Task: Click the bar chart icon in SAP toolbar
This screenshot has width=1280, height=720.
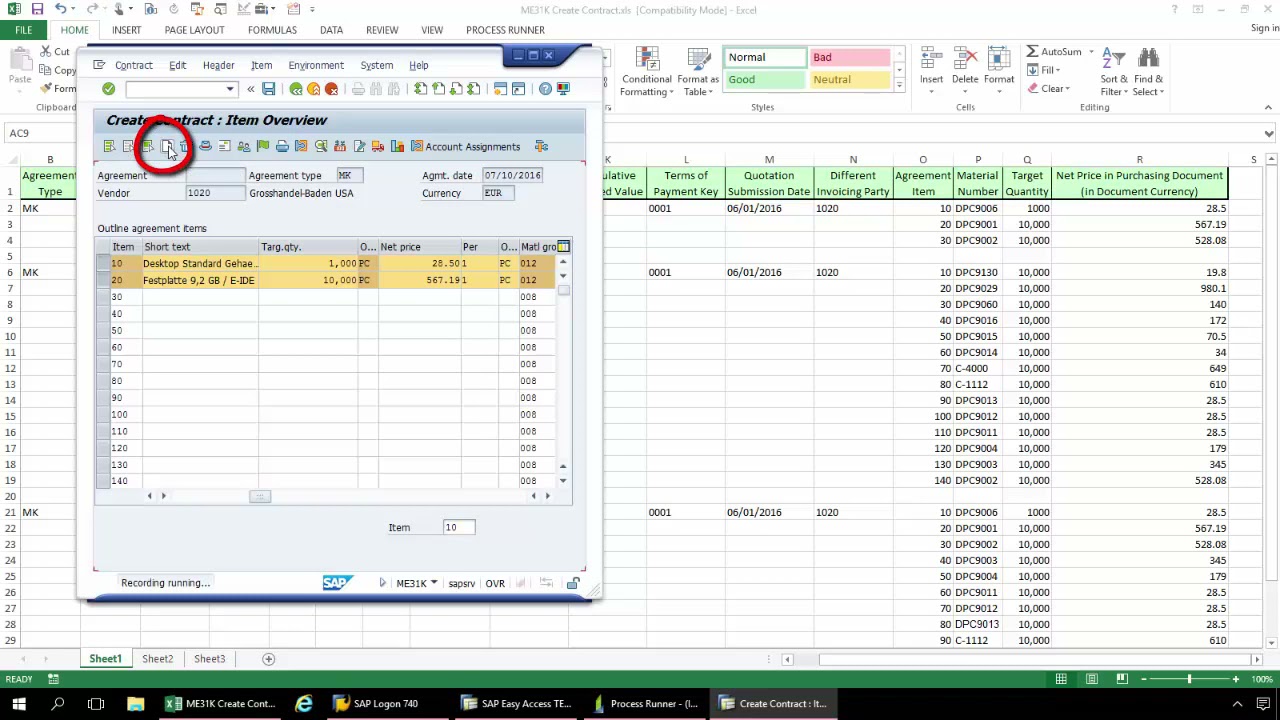Action: (397, 147)
